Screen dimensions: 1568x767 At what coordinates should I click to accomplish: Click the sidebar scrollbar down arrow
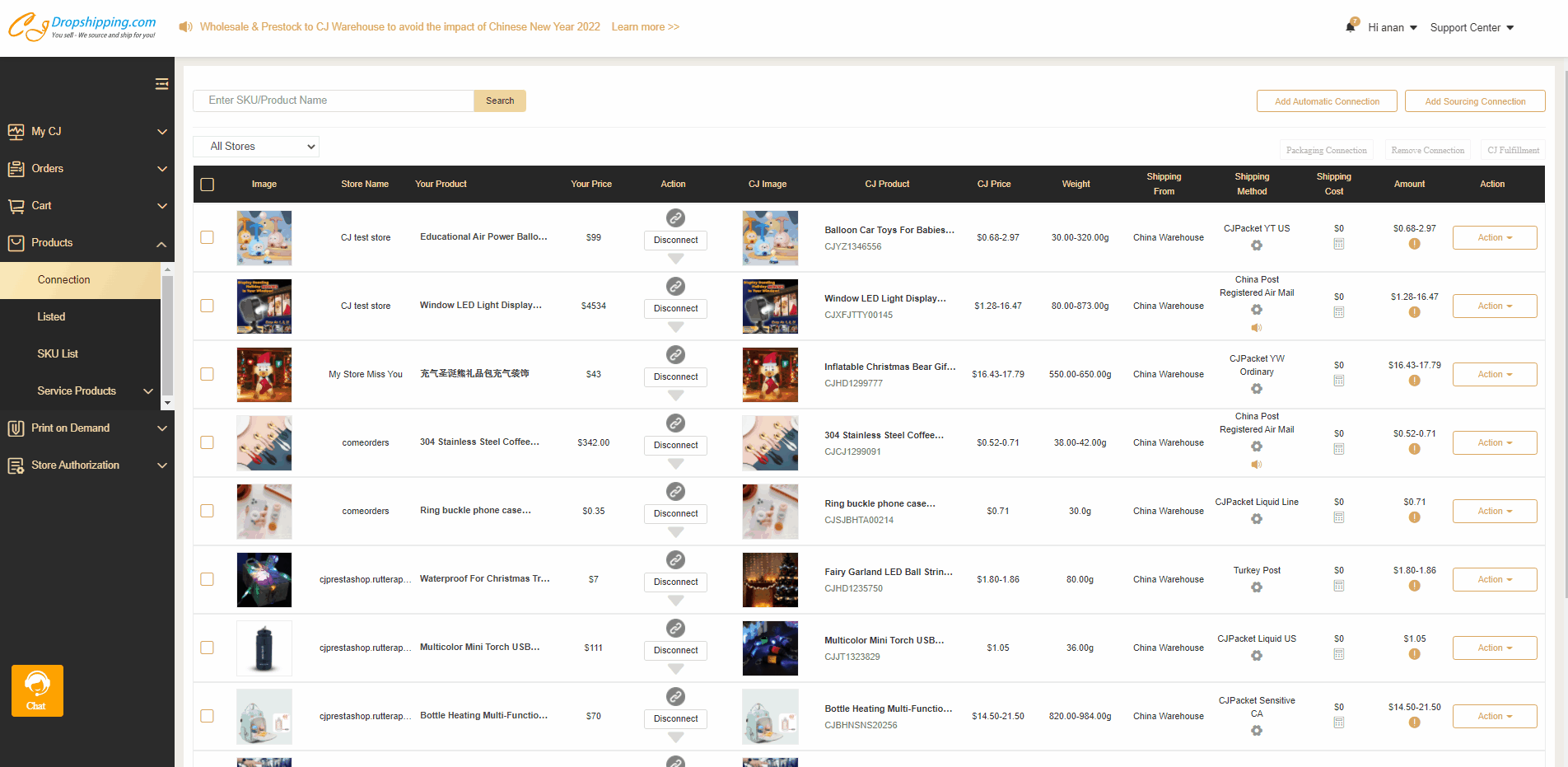pyautogui.click(x=167, y=403)
